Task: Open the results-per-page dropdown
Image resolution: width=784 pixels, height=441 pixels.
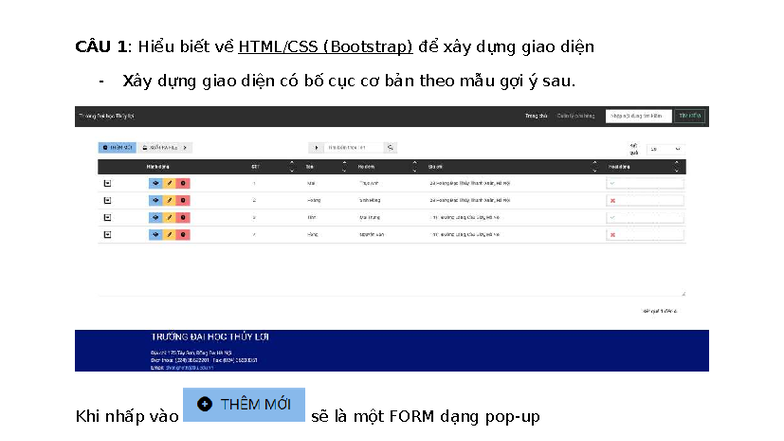Action: pyautogui.click(x=665, y=149)
